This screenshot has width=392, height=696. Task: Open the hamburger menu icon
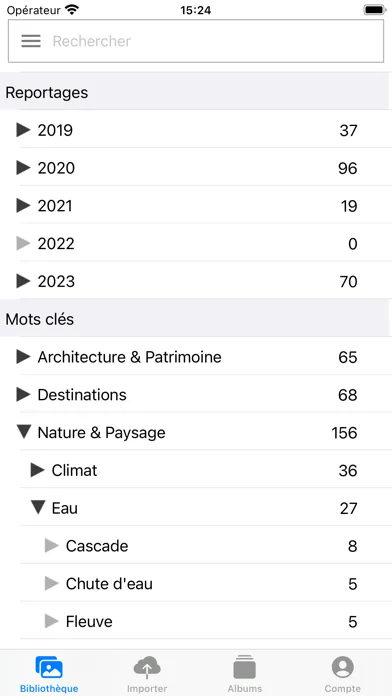pos(31,41)
